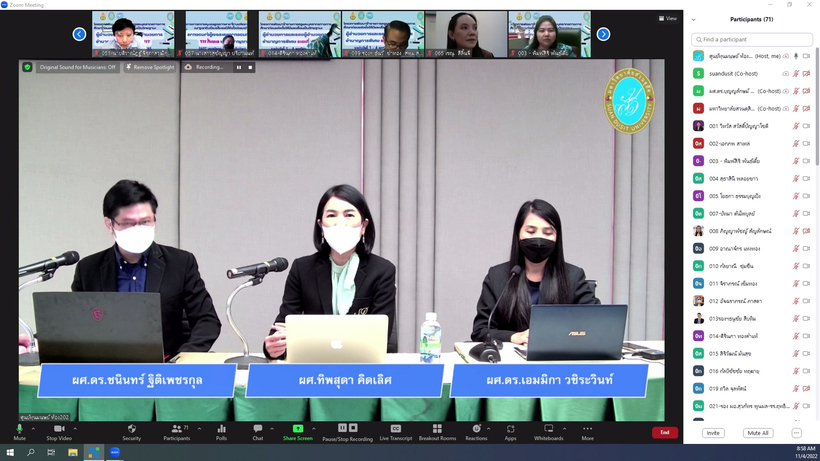Open Whiteboards
Viewport: 820px width, 461px height.
click(549, 432)
